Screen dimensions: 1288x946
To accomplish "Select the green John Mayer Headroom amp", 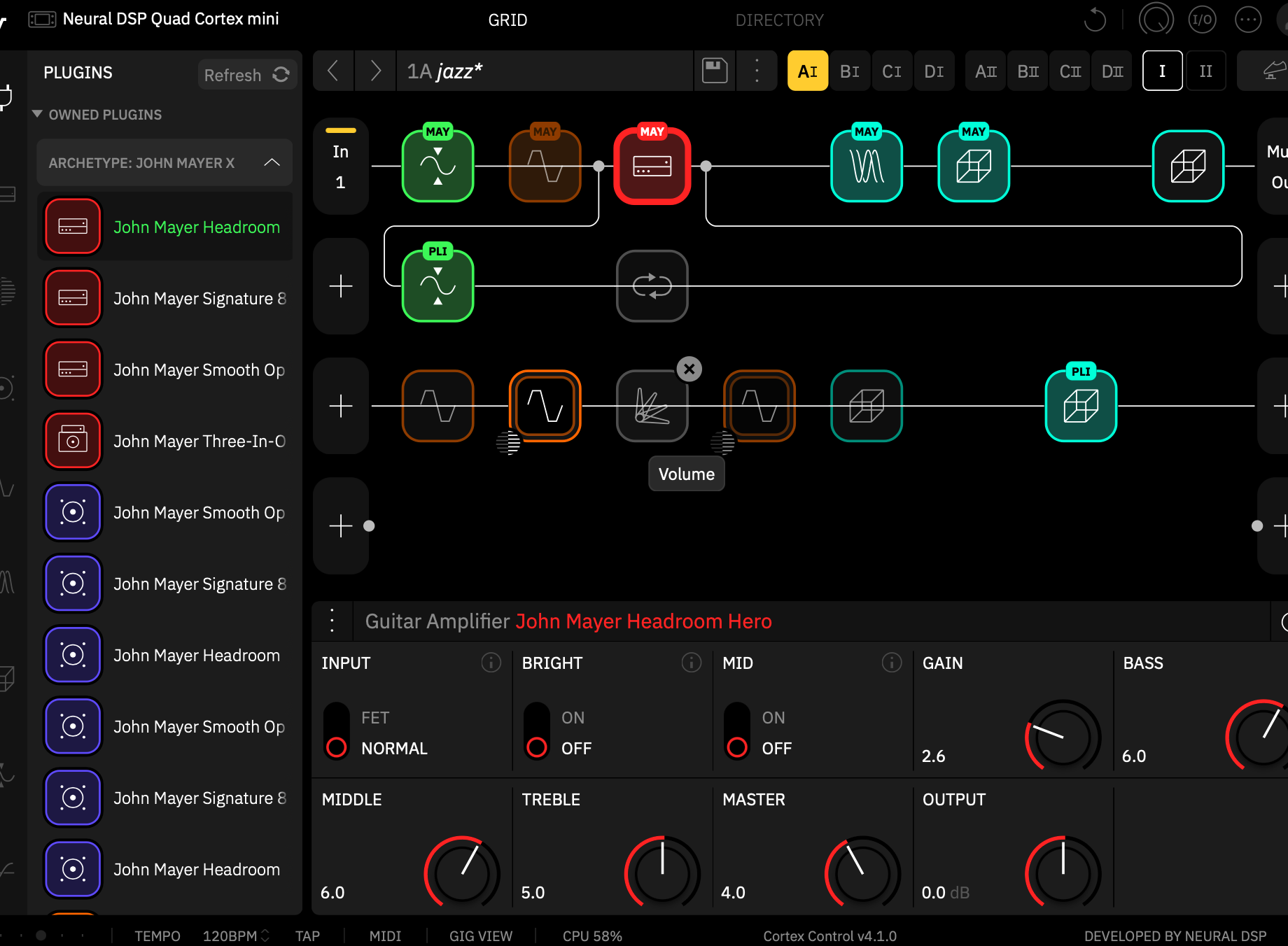I will pos(164,227).
